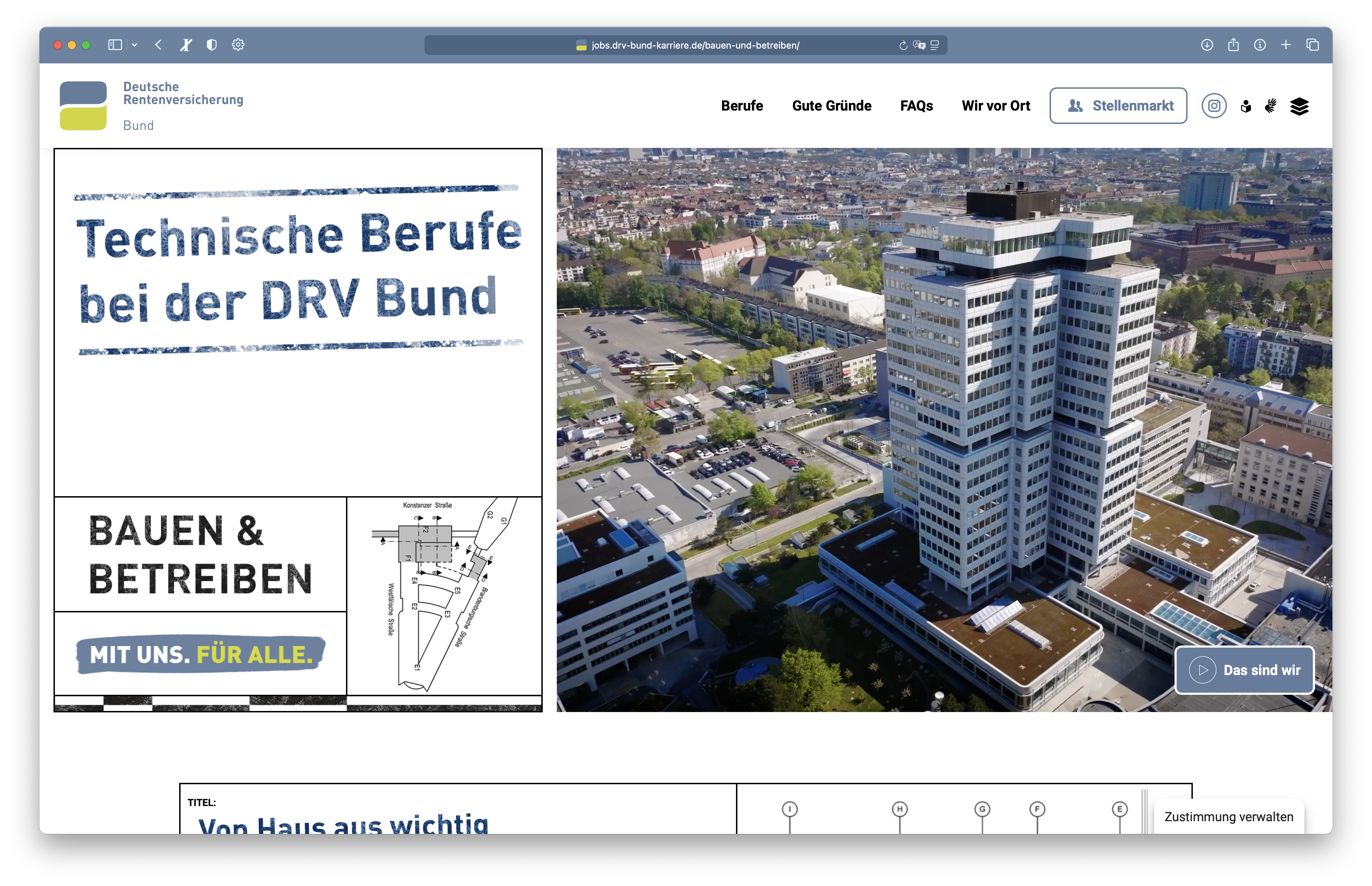Reload the current page
The image size is (1372, 886).
pos(903,45)
